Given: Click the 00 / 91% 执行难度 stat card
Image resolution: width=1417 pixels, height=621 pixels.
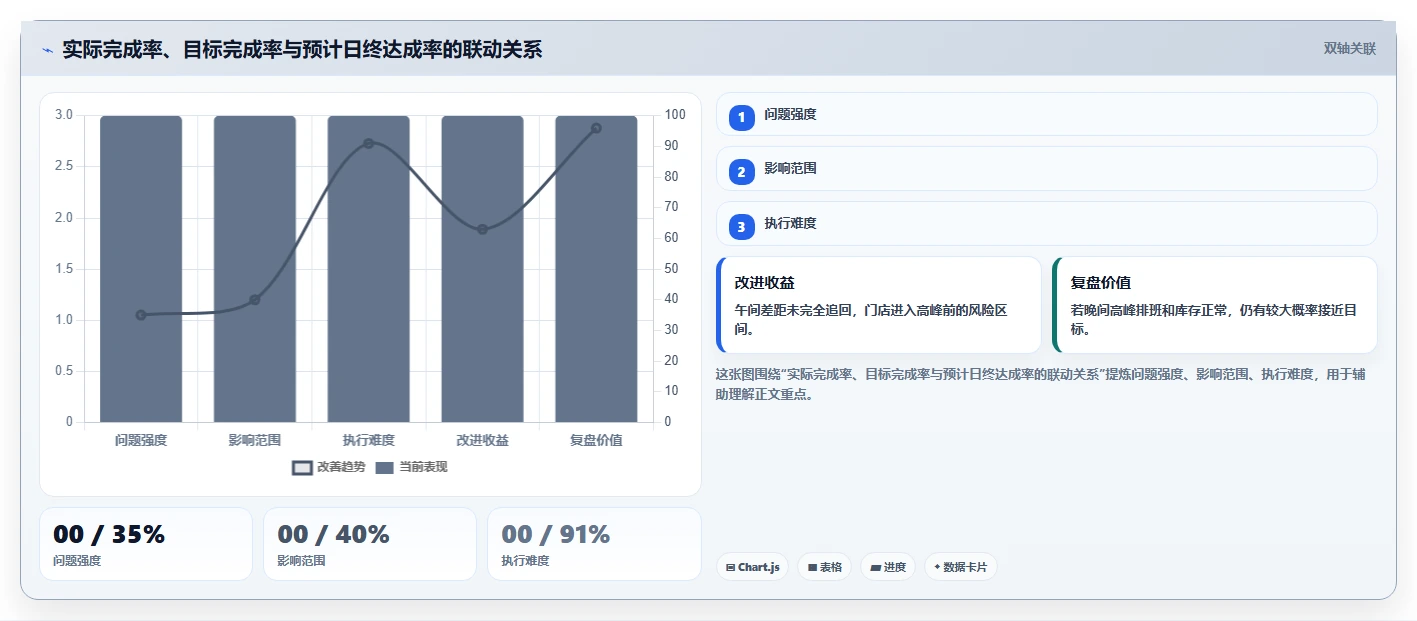Looking at the screenshot, I should [594, 544].
